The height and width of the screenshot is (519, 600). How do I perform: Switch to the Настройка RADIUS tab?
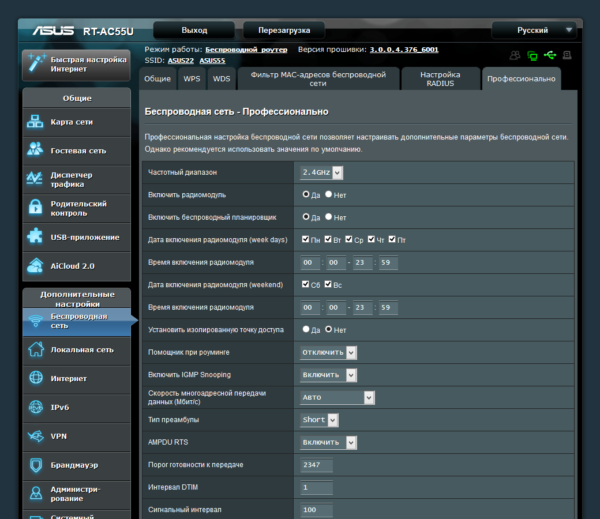point(440,79)
